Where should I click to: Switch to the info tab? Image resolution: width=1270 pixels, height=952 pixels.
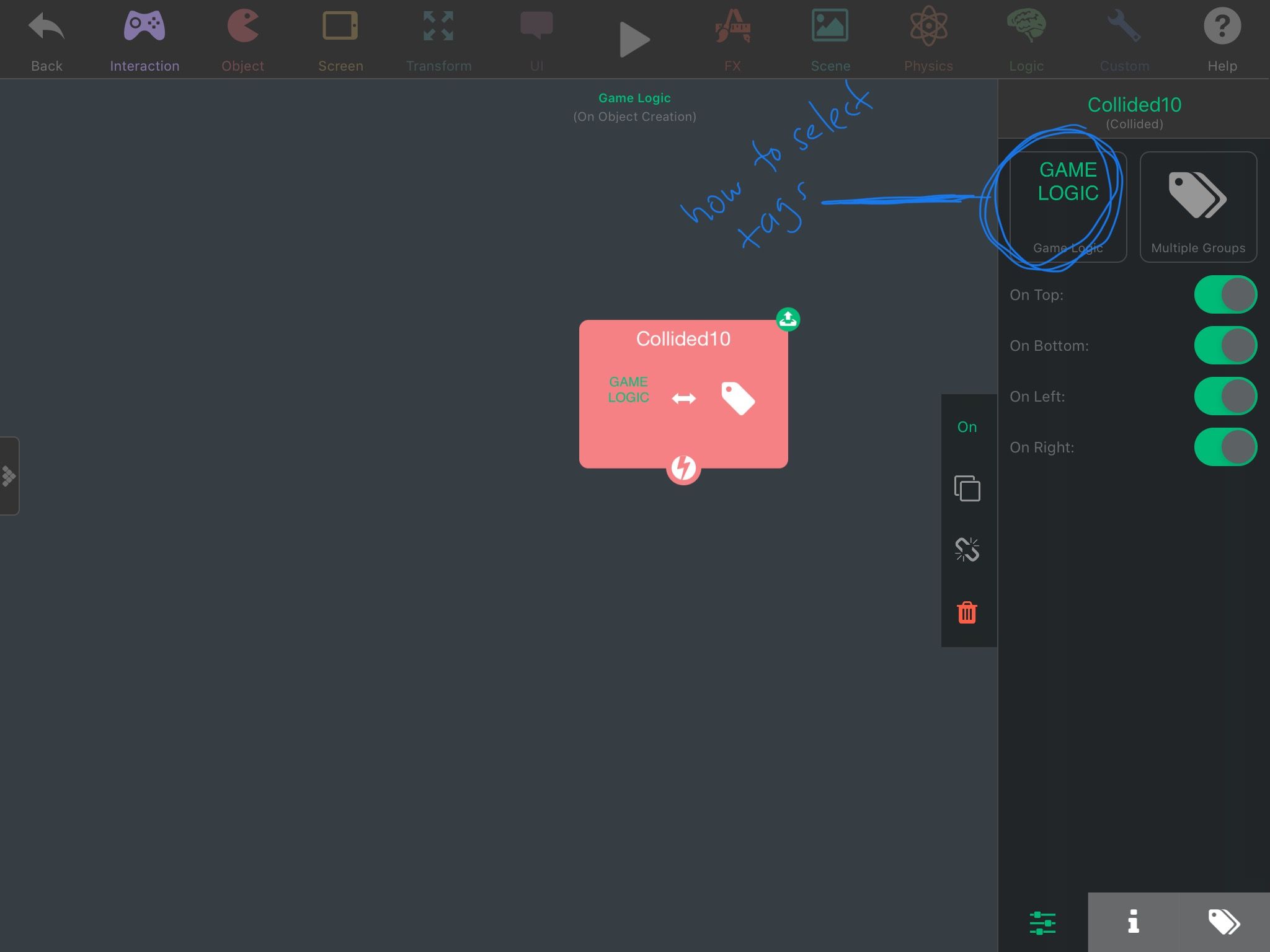point(1133,922)
